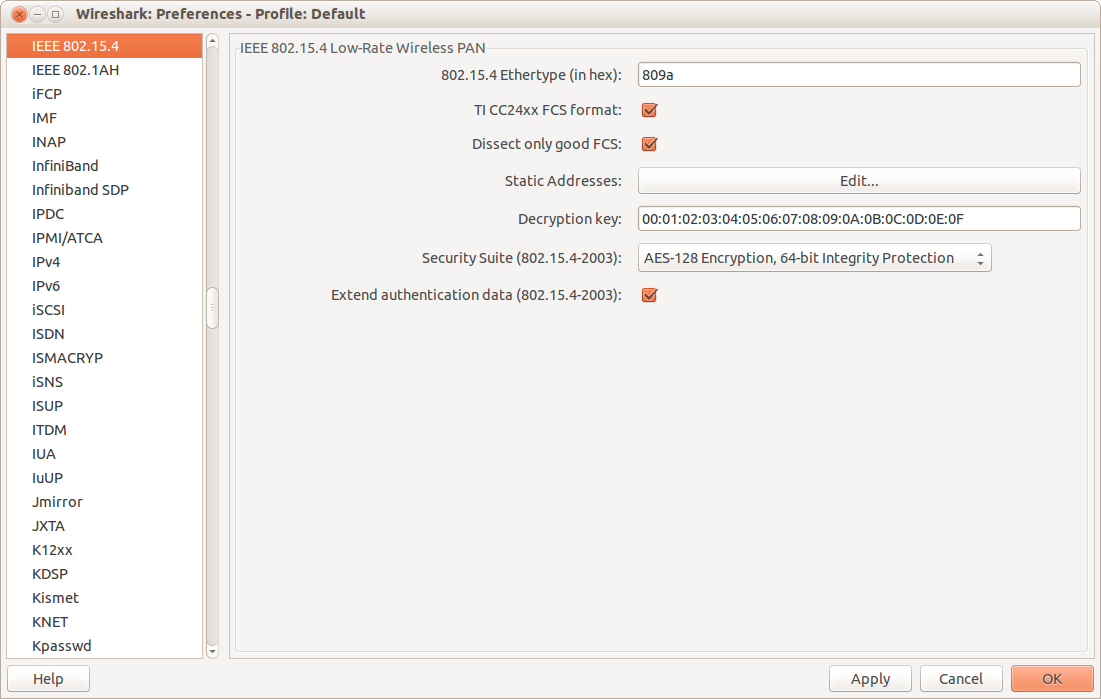The width and height of the screenshot is (1101, 699).
Task: Select iSCSI in the protocol list
Action: [x=48, y=310]
